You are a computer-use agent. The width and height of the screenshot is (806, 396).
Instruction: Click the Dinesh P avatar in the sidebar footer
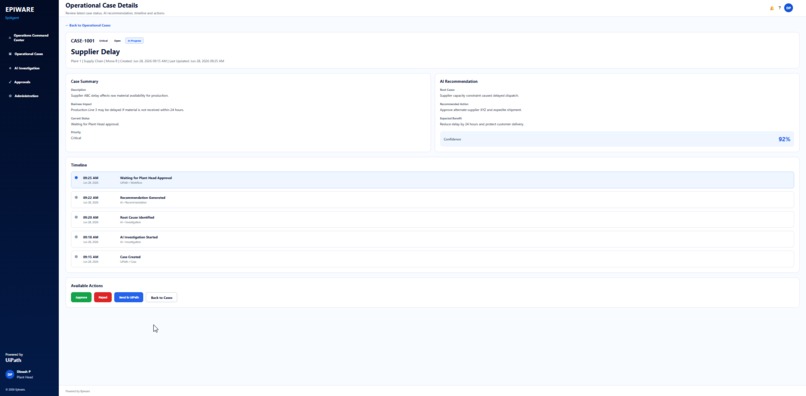tap(10, 374)
